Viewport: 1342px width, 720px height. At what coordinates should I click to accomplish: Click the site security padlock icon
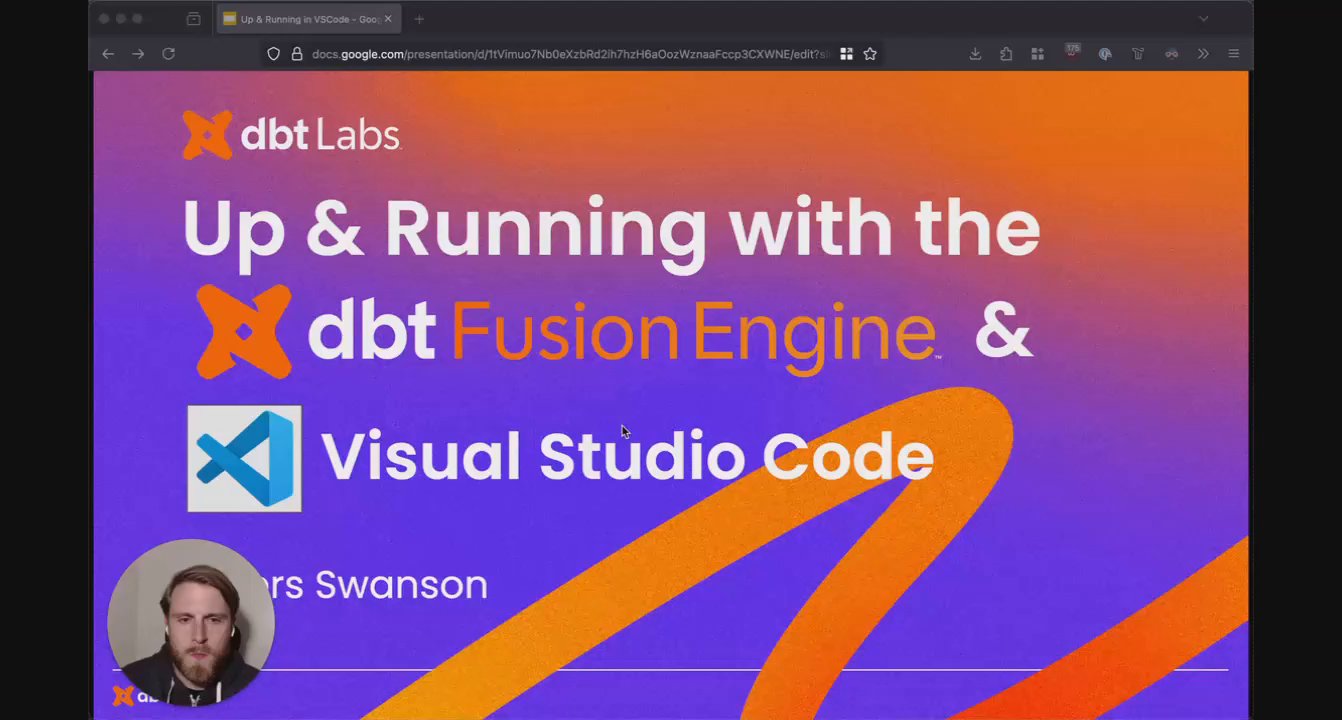point(296,54)
